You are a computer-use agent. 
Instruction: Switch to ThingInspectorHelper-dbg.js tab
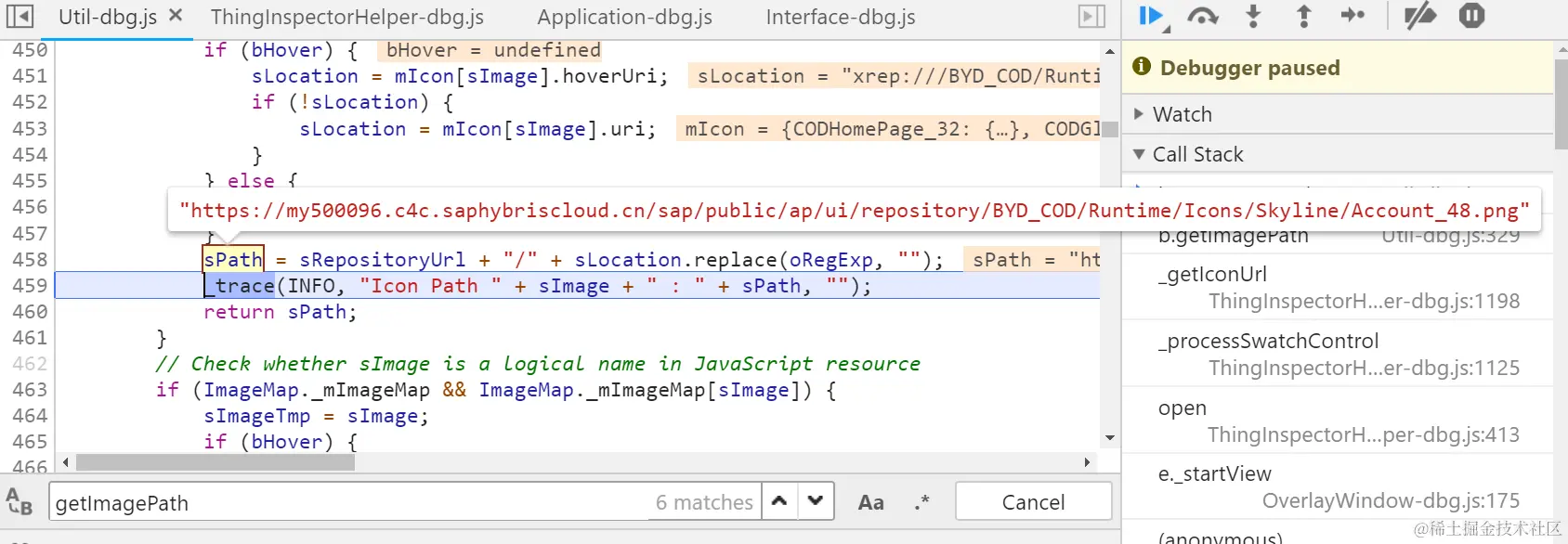347,17
